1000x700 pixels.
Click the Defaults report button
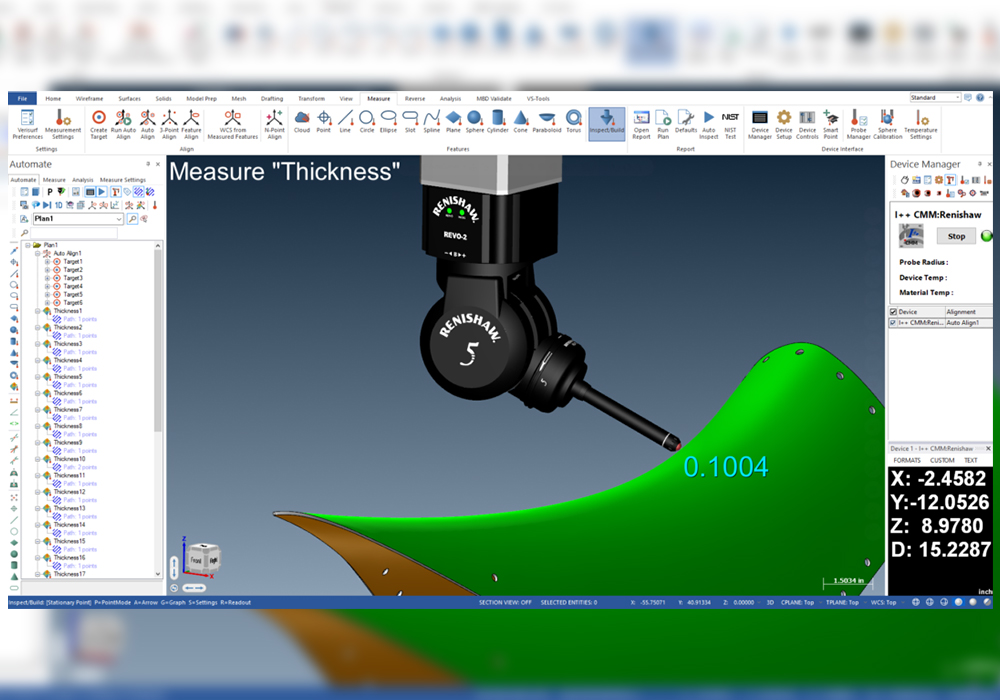(x=686, y=121)
